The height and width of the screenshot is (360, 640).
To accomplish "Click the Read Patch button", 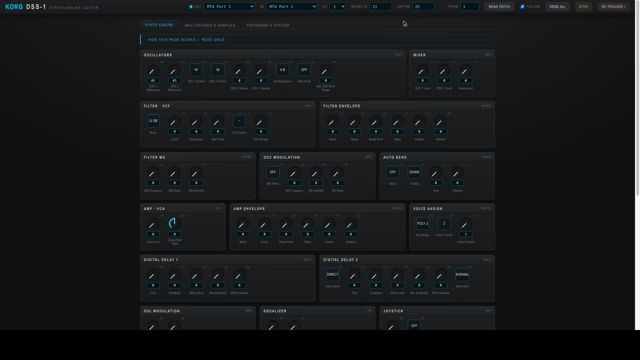I will [499, 7].
